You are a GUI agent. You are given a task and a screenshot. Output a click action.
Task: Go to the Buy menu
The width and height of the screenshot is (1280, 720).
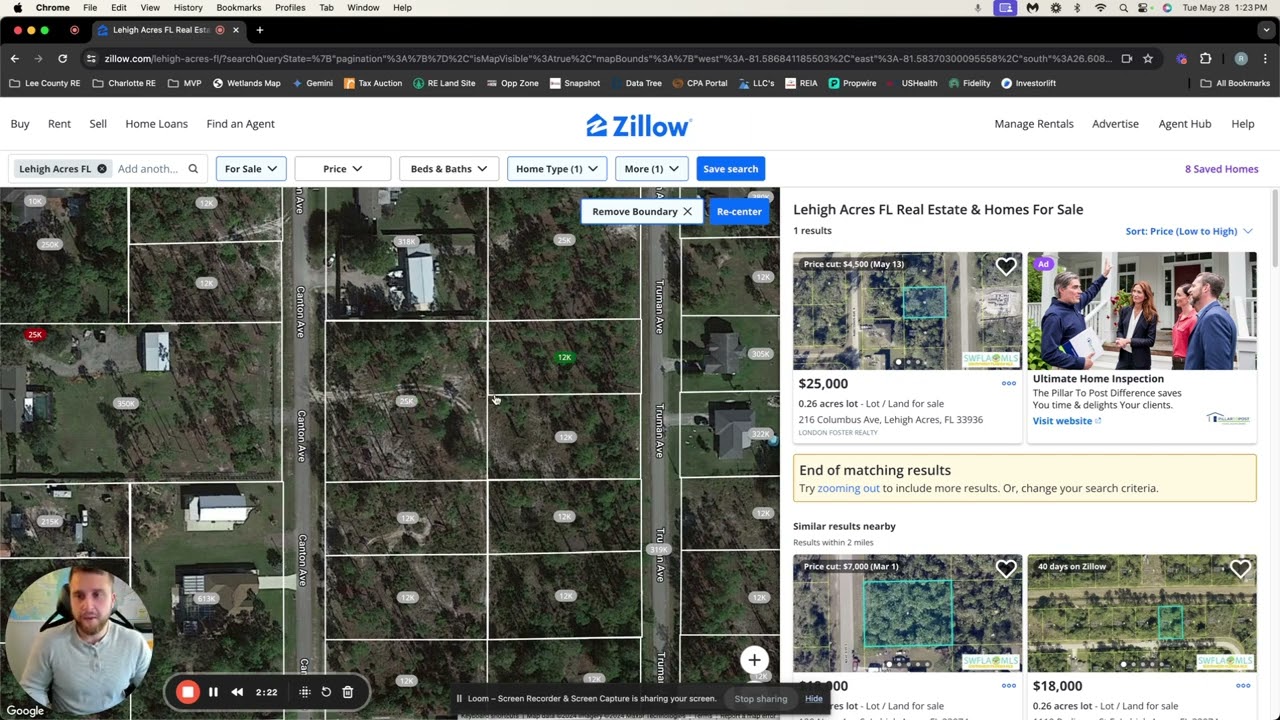20,124
